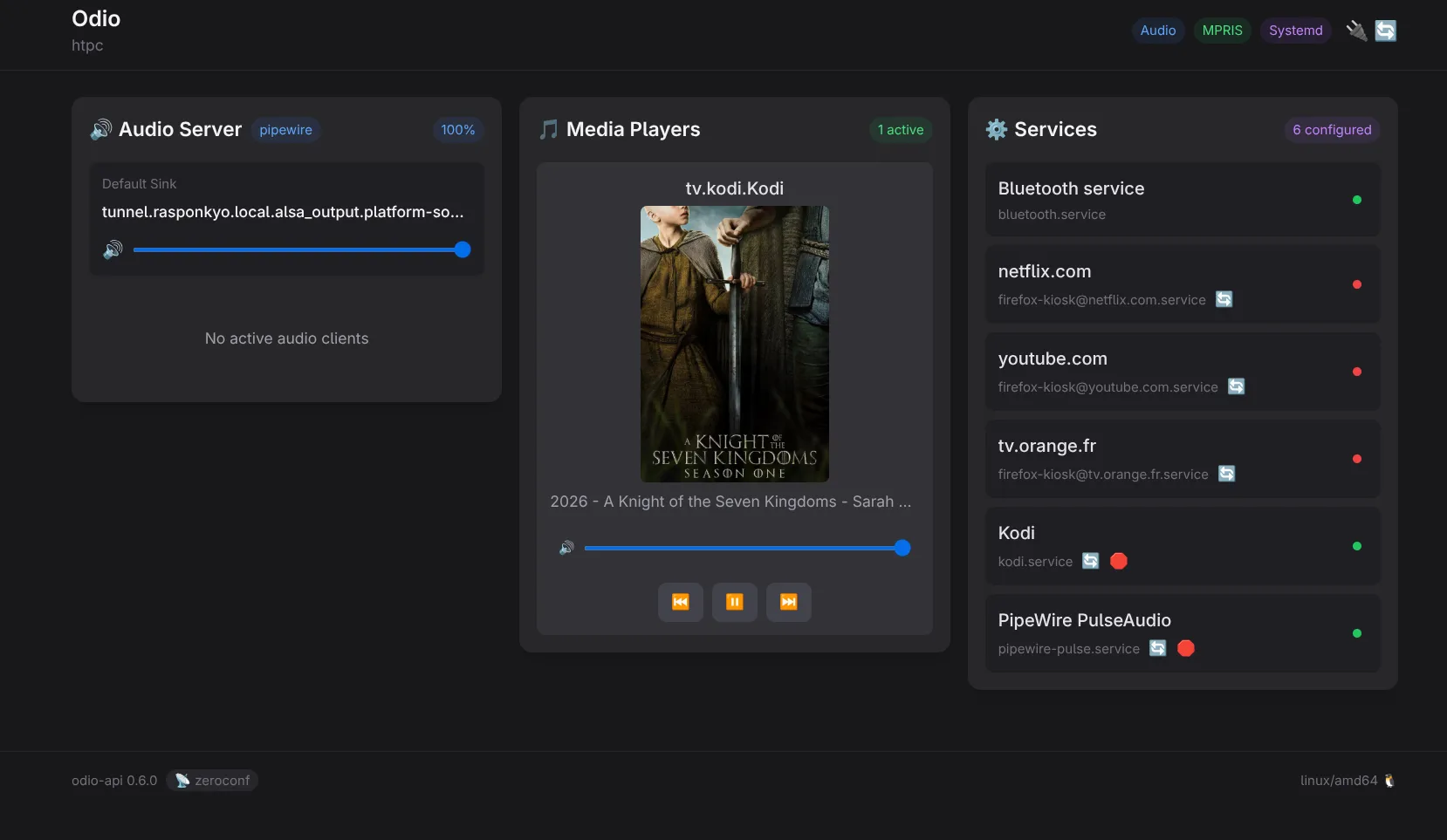Select the Systemd badge in the header

(1295, 31)
